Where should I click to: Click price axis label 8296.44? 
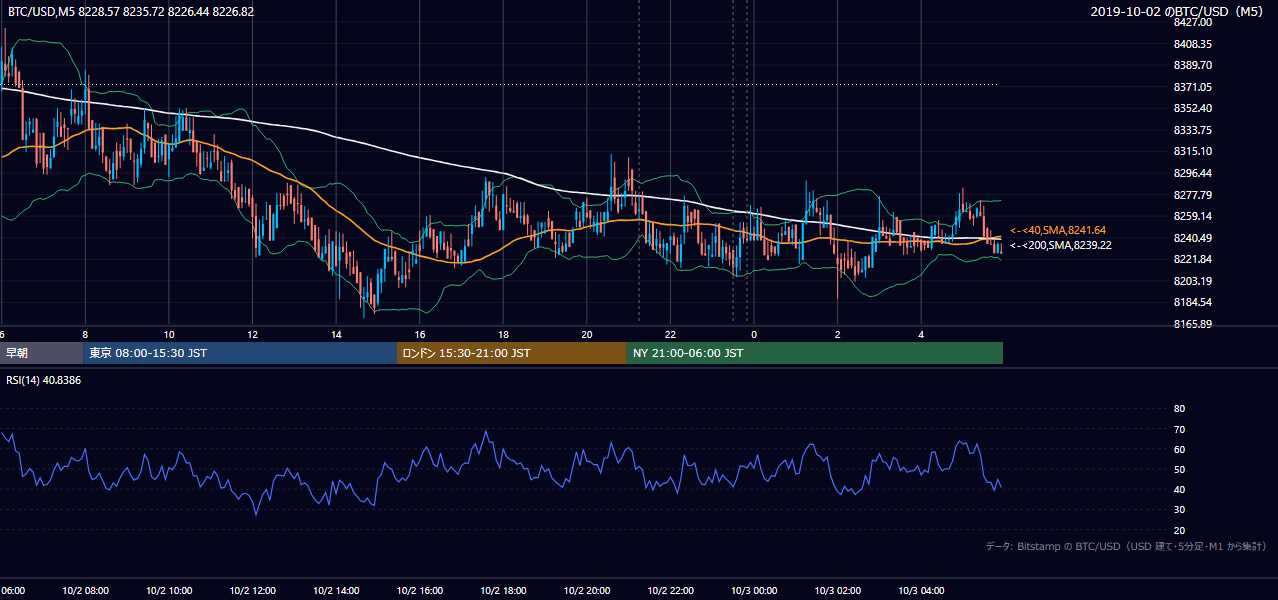click(1193, 173)
